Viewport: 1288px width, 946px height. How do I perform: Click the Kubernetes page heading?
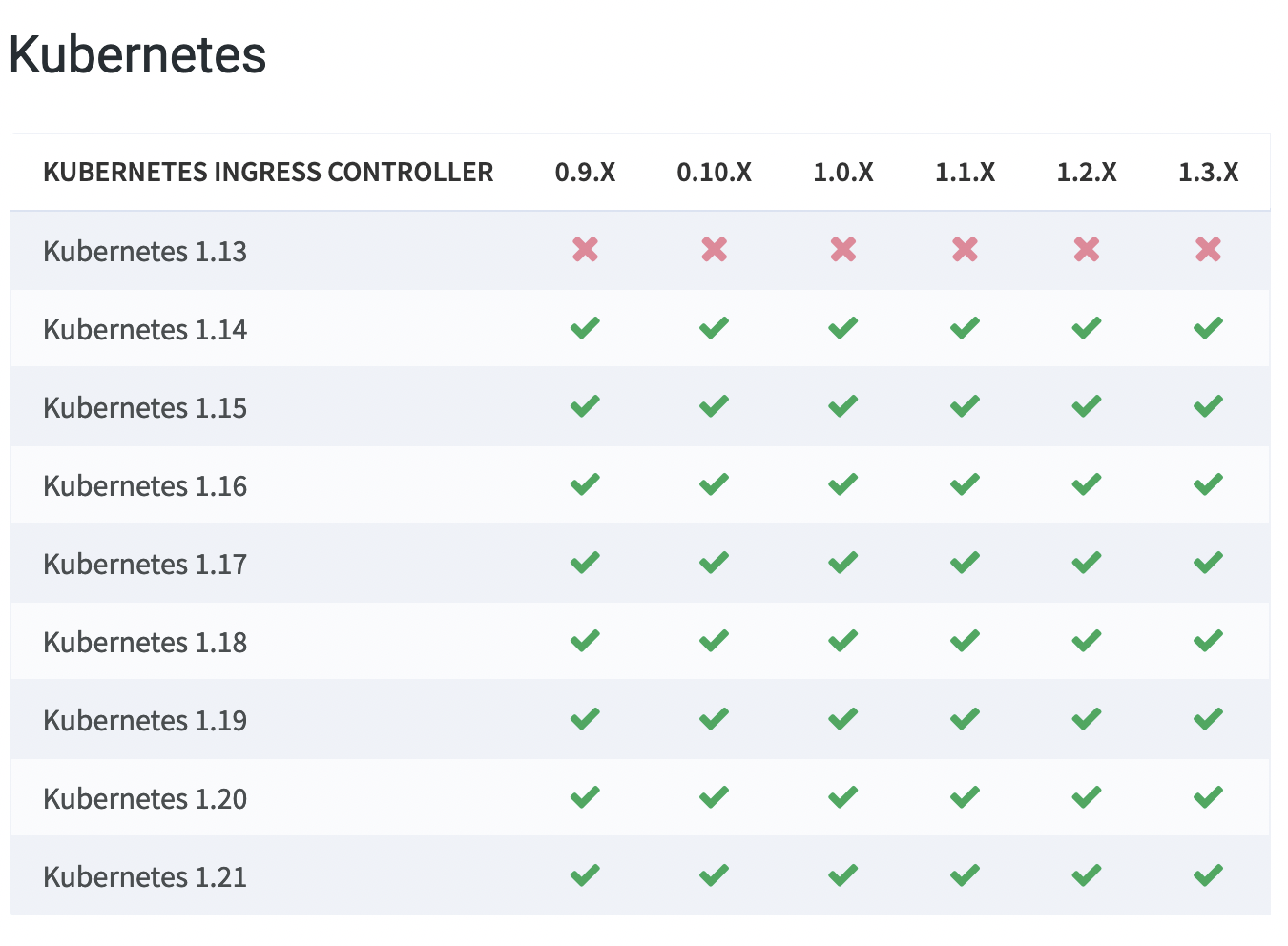pos(137,54)
